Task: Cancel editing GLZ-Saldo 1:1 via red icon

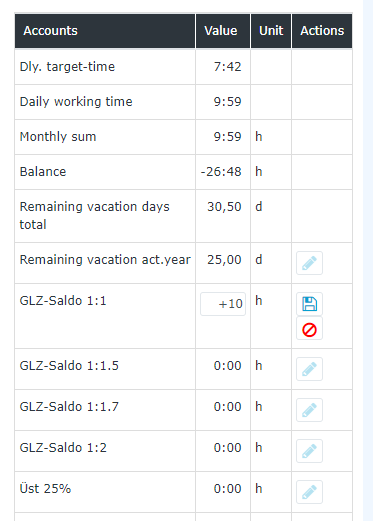Action: tap(309, 330)
